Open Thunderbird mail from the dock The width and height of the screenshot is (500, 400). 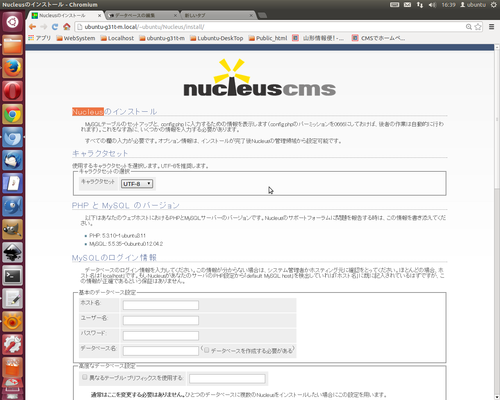pos(12,160)
